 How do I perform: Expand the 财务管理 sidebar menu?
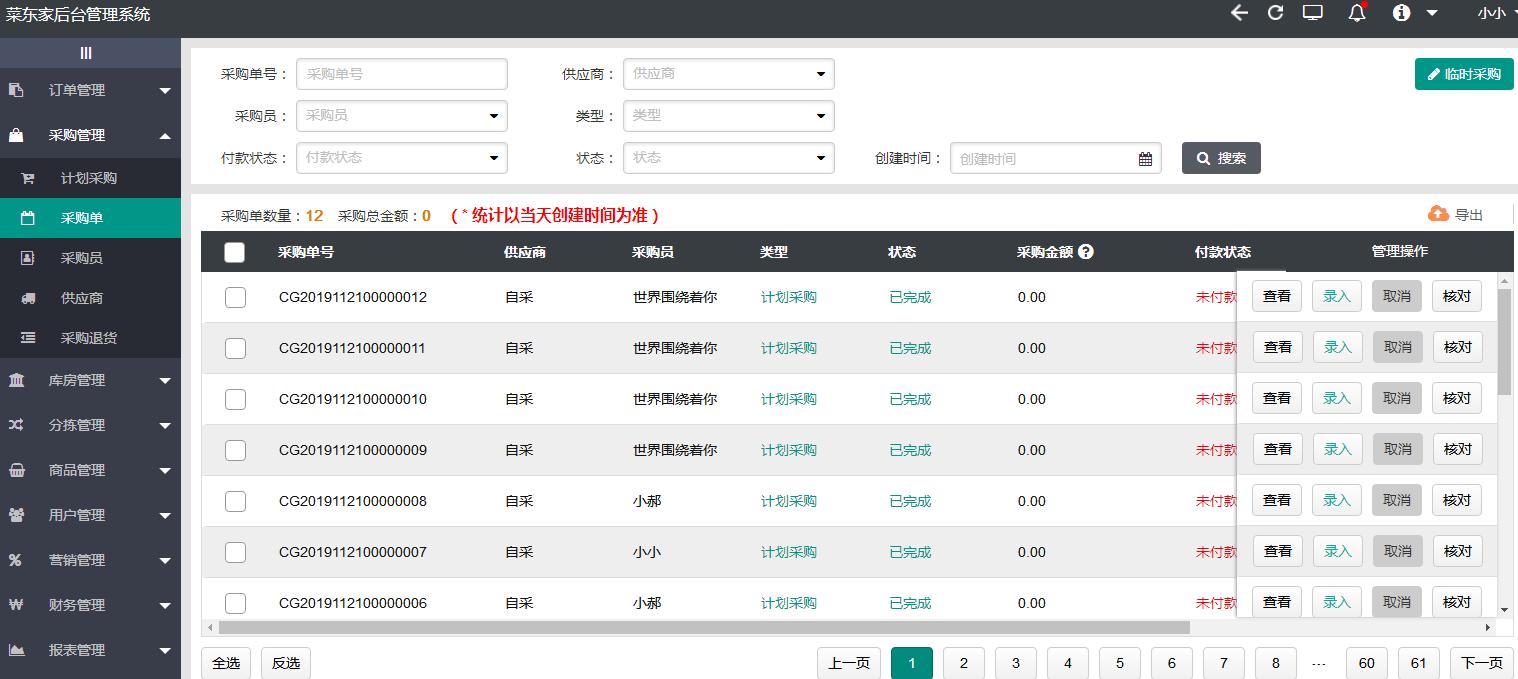[90, 604]
